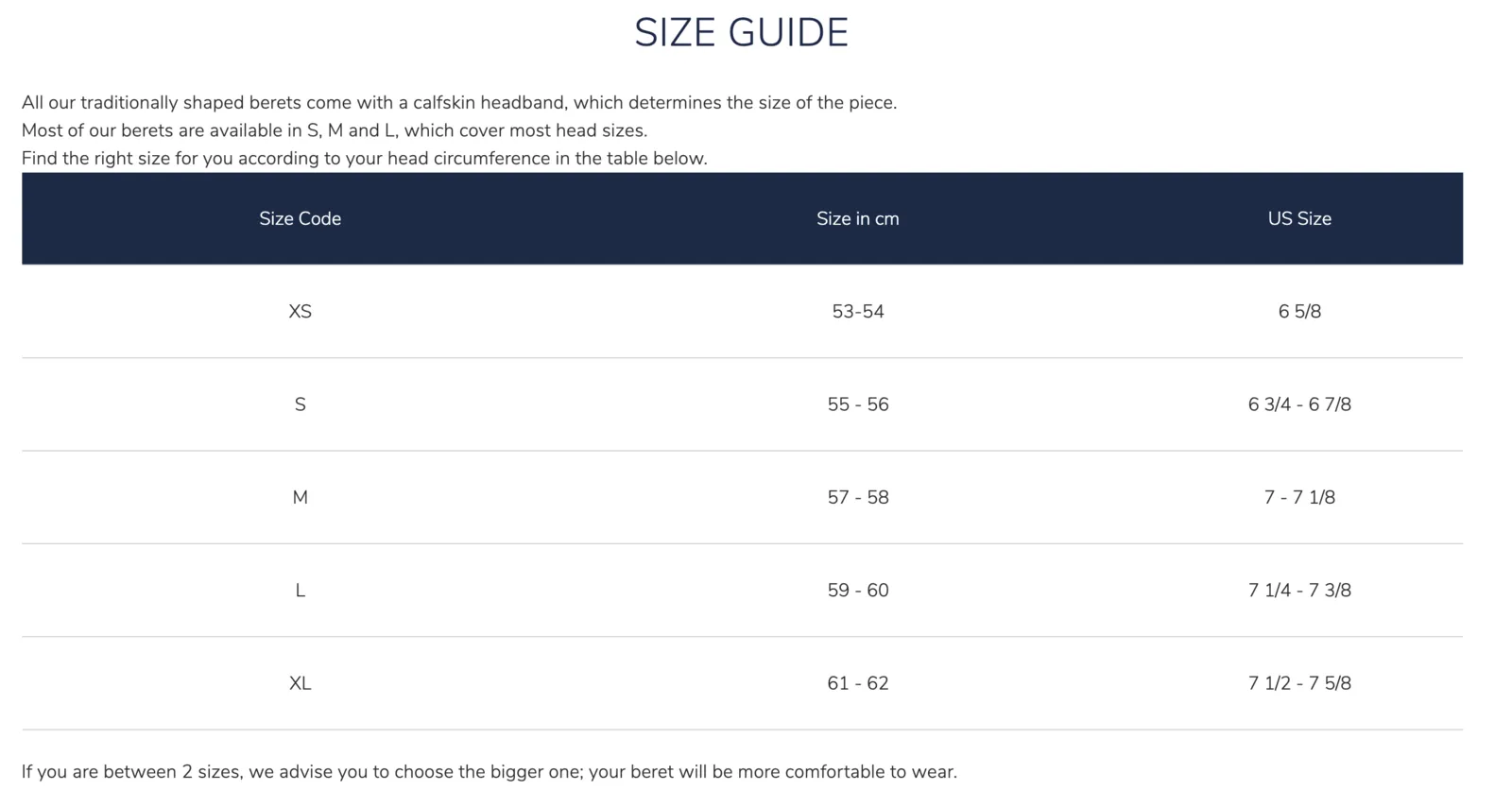
Task: Click the 57 - 58 cm value
Action: pyautogui.click(x=858, y=497)
